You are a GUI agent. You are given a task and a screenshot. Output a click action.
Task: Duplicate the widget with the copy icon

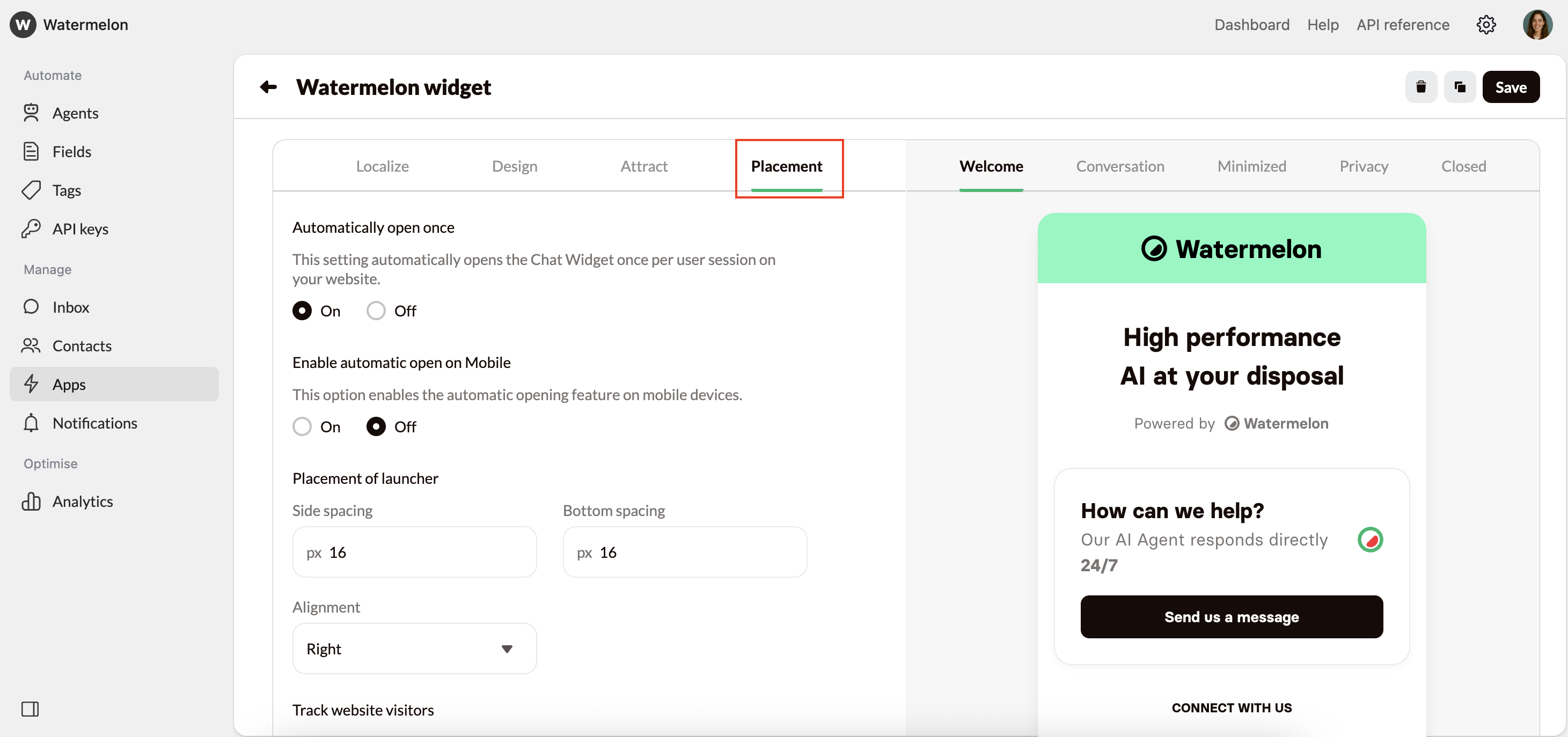1460,86
